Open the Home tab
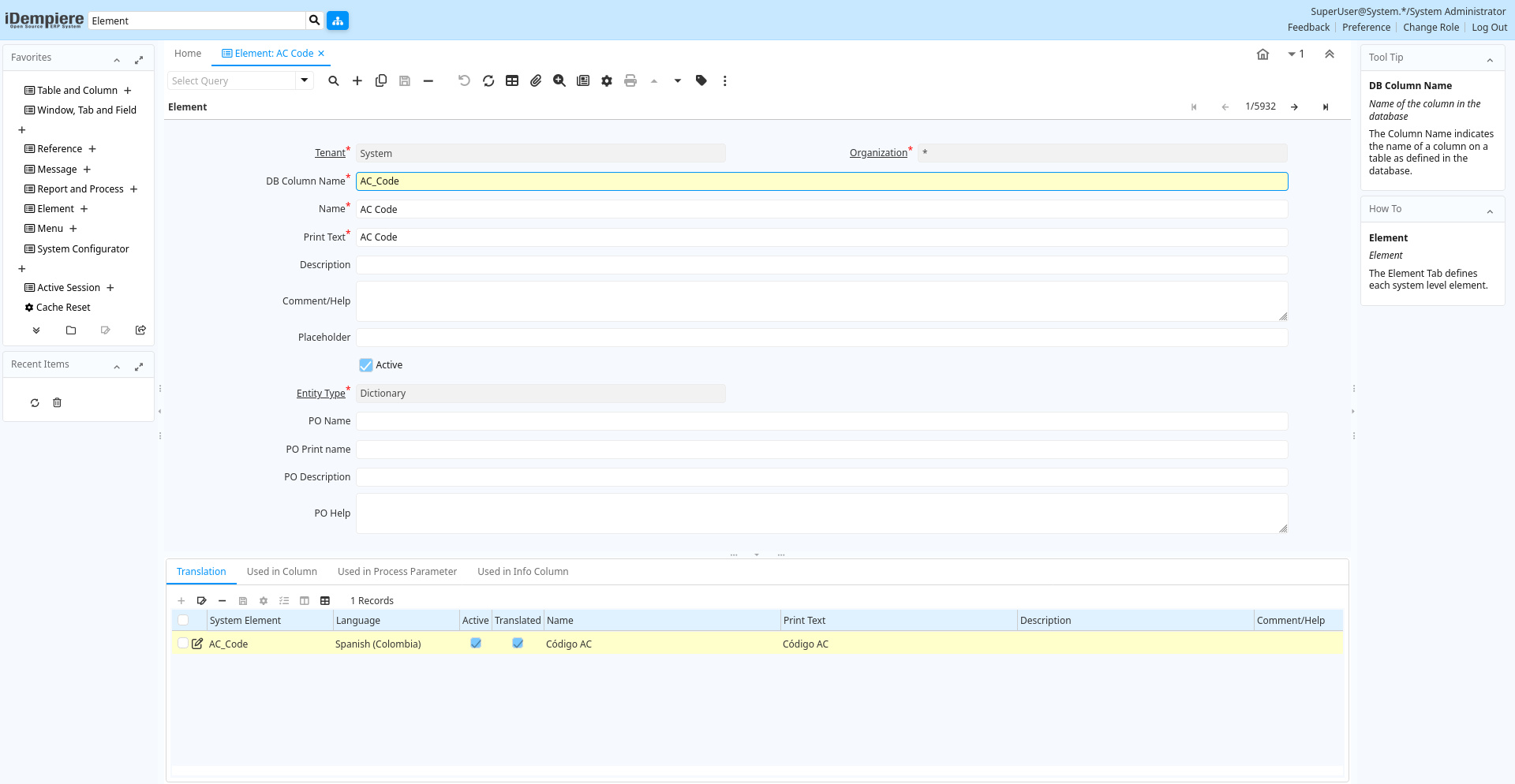This screenshot has height=784, width=1515. (188, 54)
